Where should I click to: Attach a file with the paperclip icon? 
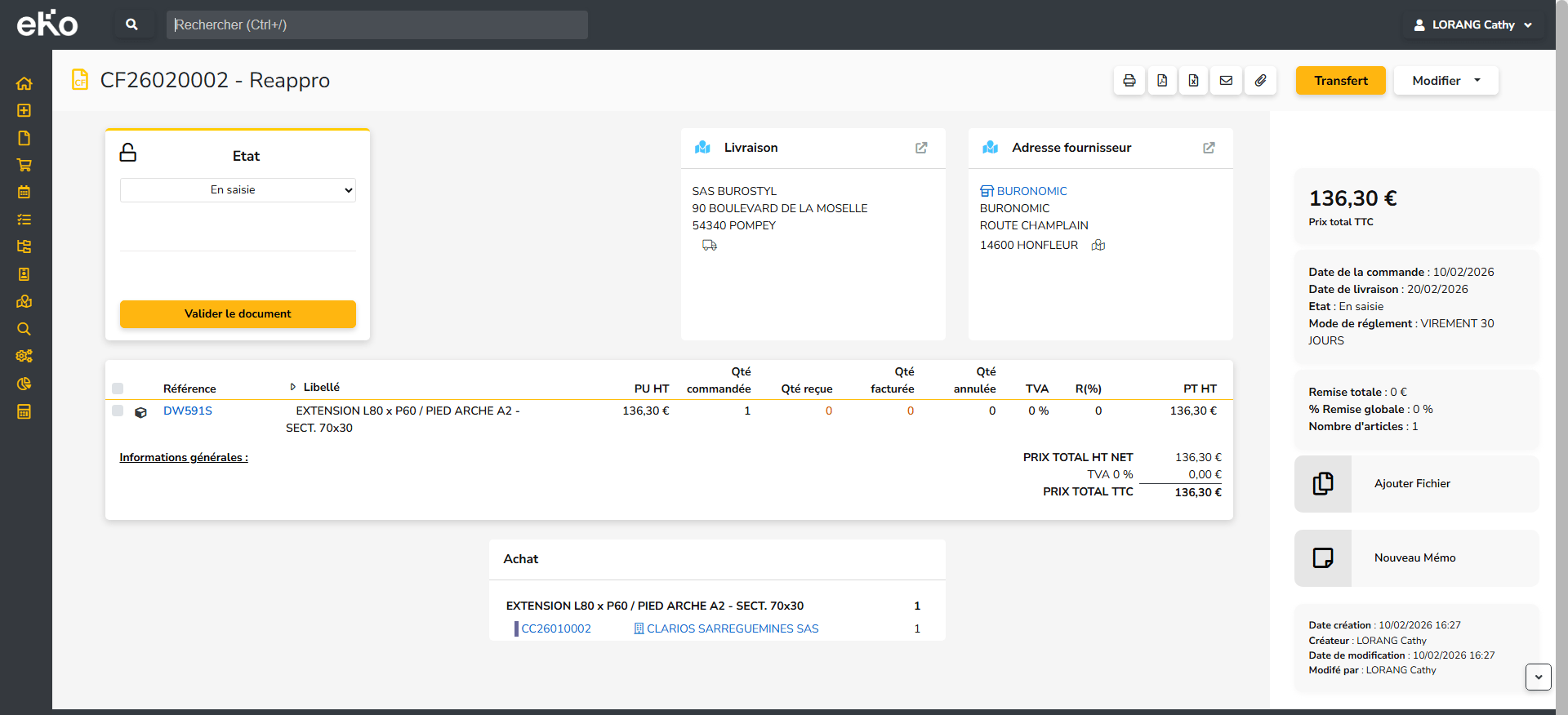(1261, 81)
